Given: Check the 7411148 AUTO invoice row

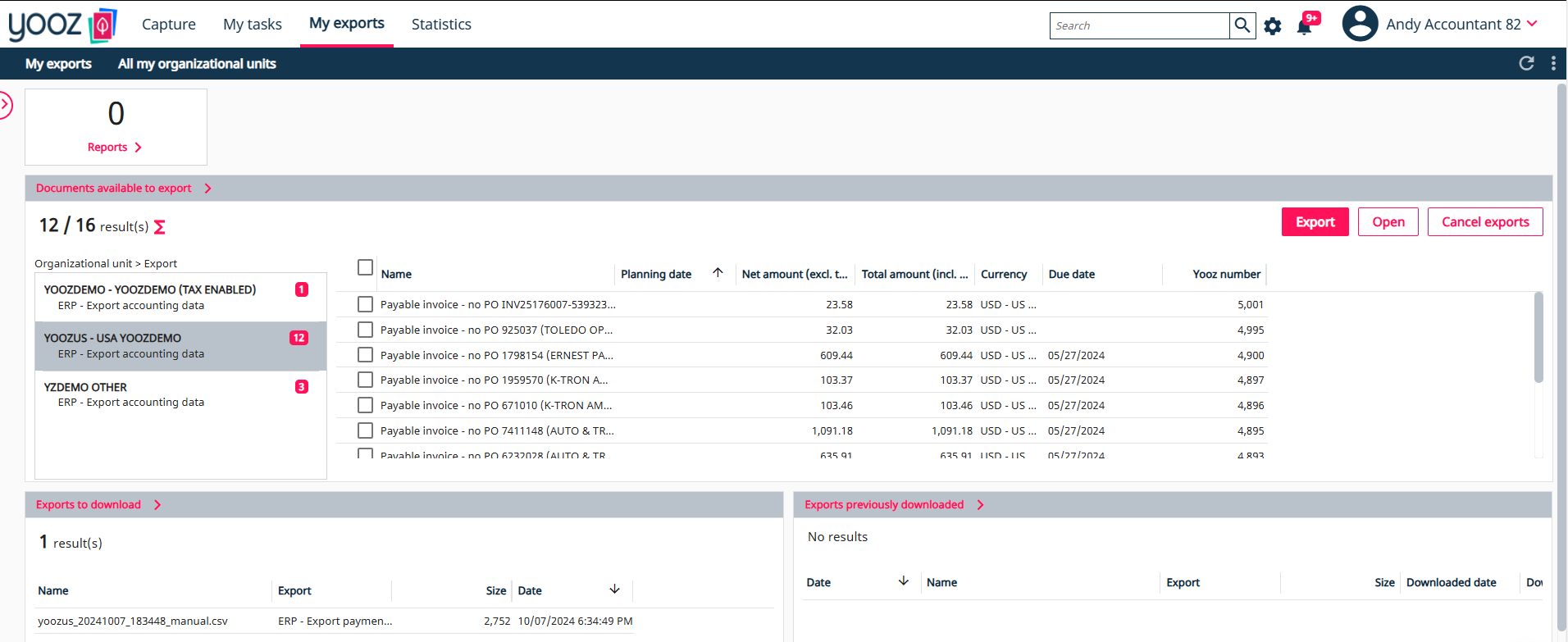Looking at the screenshot, I should [x=366, y=430].
